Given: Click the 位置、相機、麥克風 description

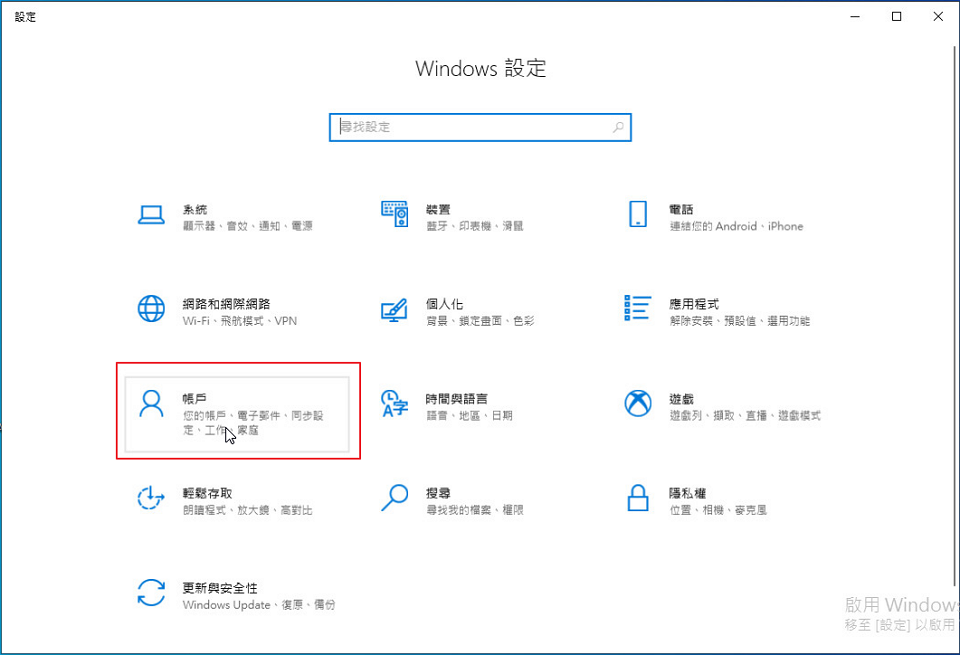Looking at the screenshot, I should pyautogui.click(x=718, y=510).
